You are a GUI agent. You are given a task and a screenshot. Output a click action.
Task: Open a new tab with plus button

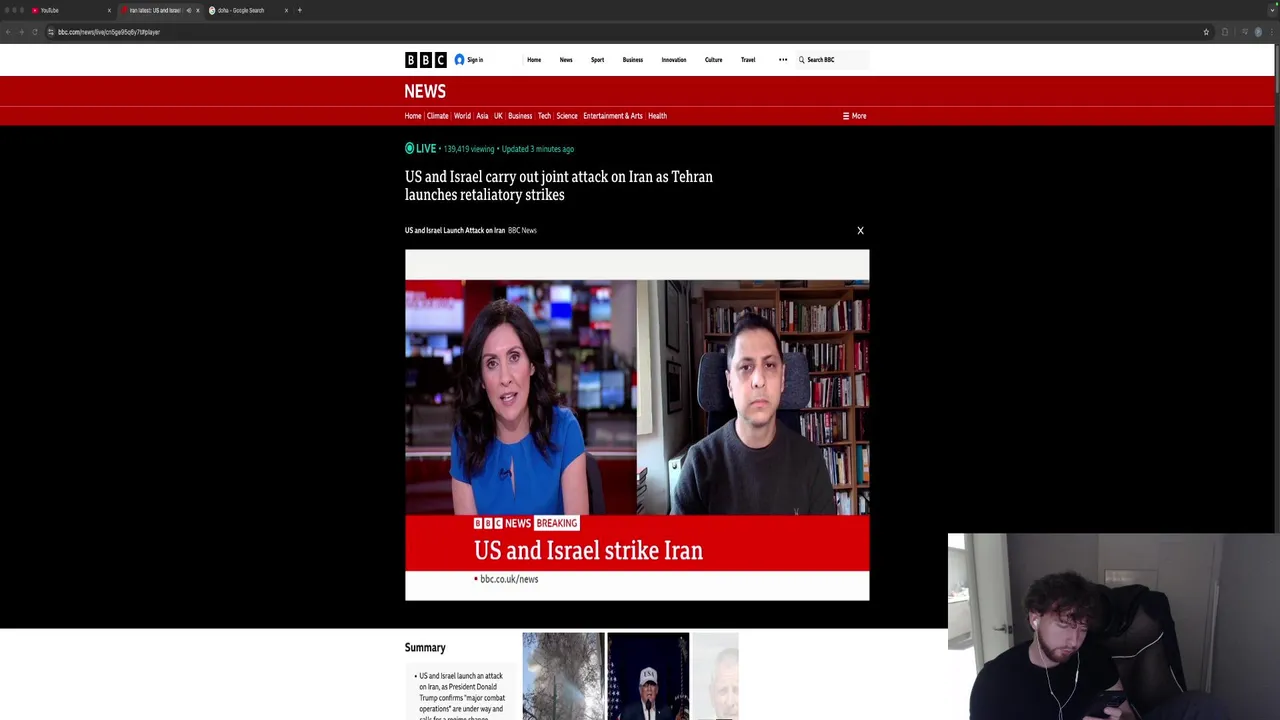pos(299,10)
